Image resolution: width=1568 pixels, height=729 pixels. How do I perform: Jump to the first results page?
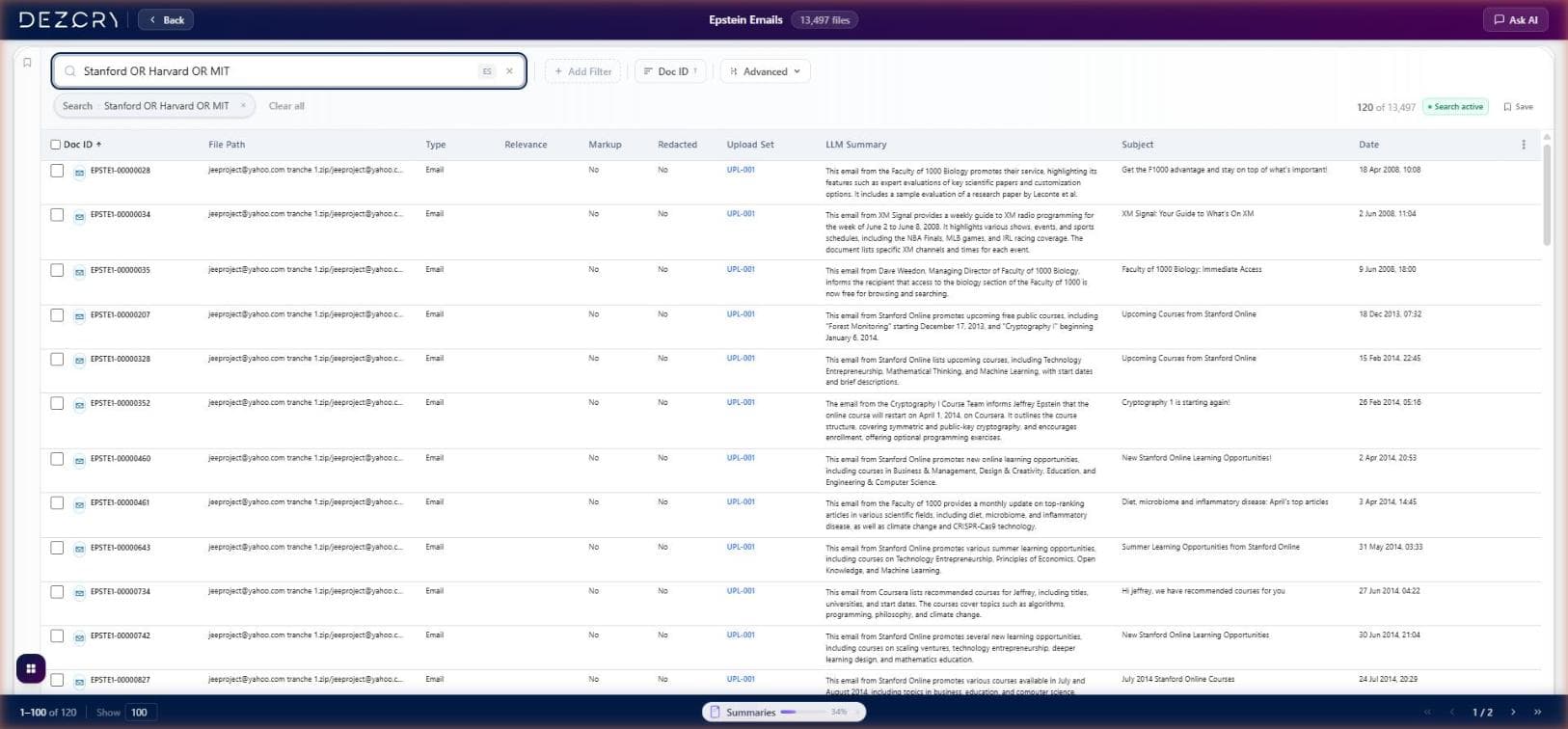pos(1427,713)
